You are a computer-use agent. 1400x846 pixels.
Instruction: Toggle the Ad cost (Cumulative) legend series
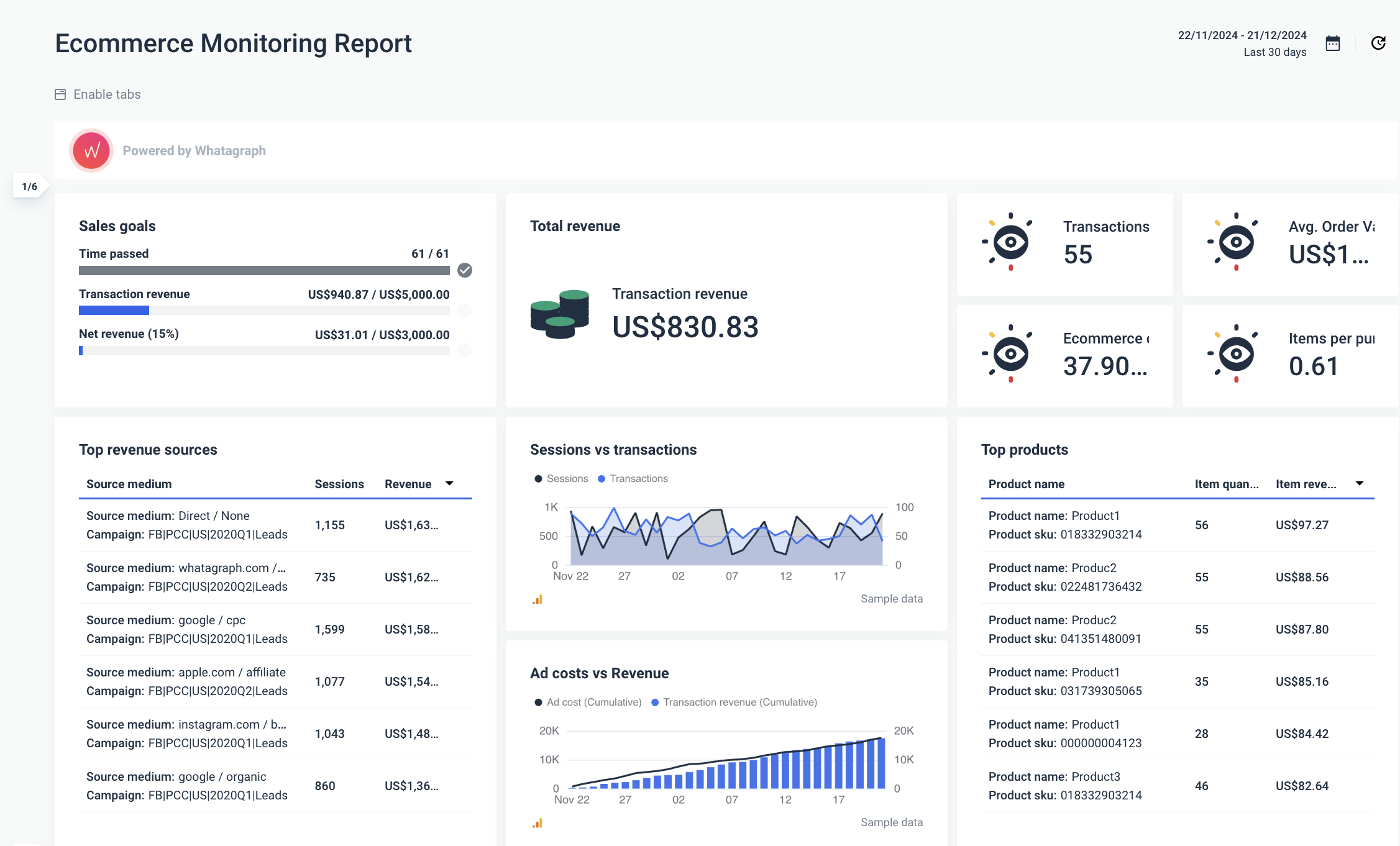pyautogui.click(x=588, y=703)
